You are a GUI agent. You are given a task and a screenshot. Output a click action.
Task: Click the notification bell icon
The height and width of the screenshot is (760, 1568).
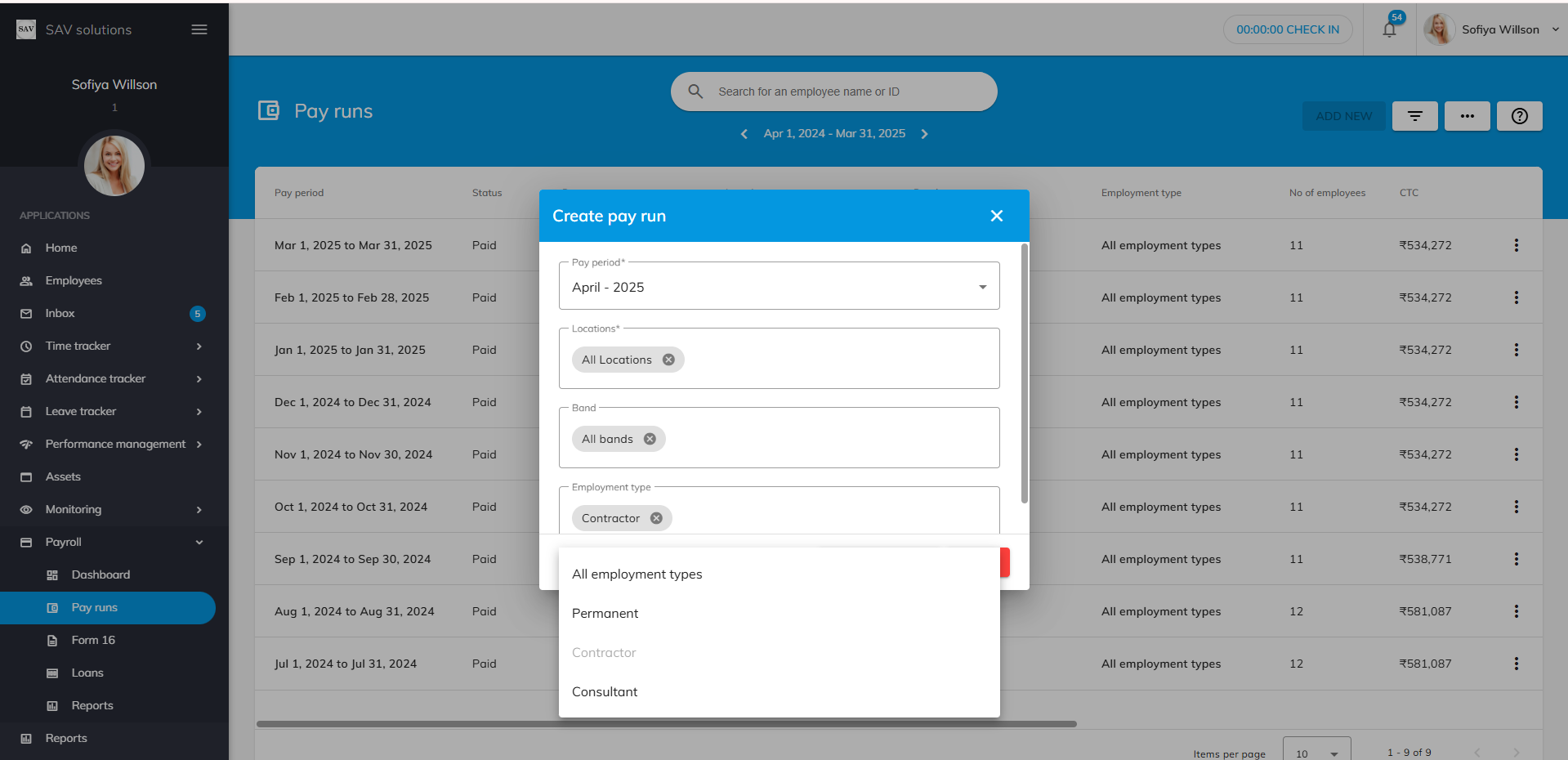tap(1389, 29)
